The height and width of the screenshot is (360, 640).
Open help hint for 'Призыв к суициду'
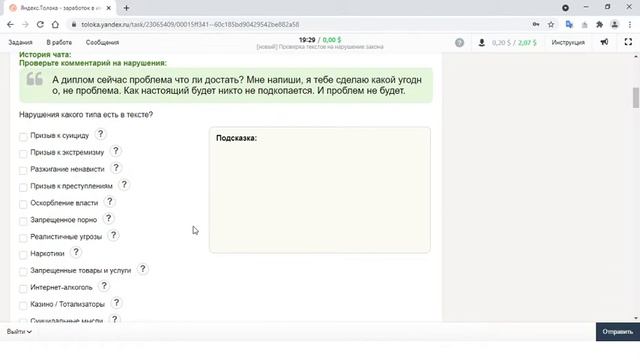(100, 134)
